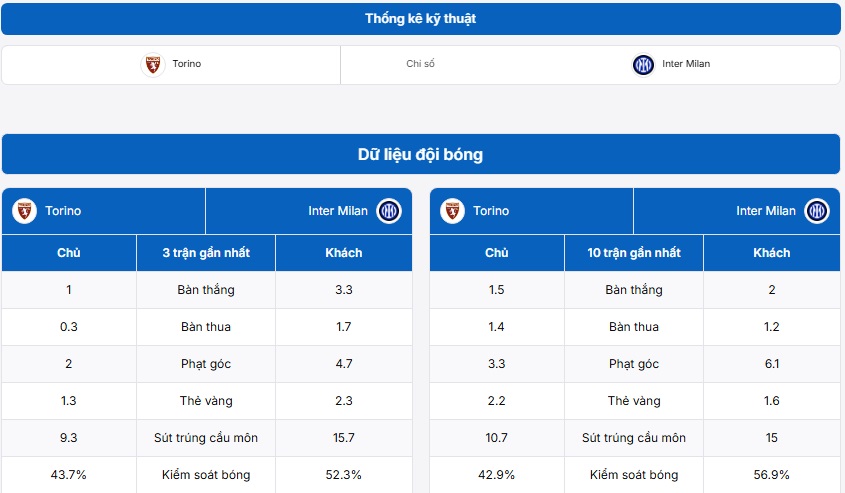
Task: Click Thẻ vàng row label in 3-match table
Action: 206,401
